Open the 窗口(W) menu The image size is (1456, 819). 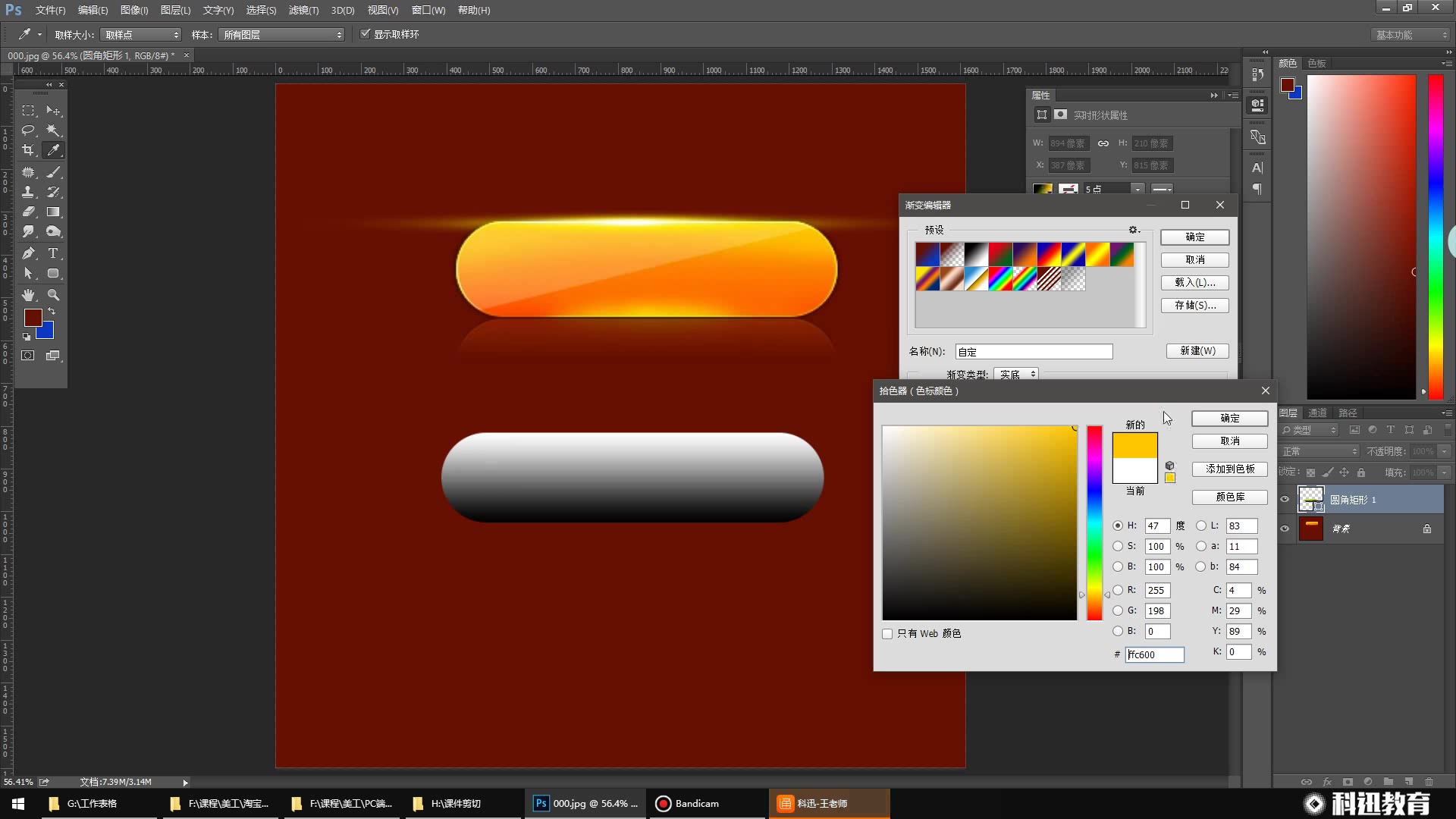tap(428, 10)
